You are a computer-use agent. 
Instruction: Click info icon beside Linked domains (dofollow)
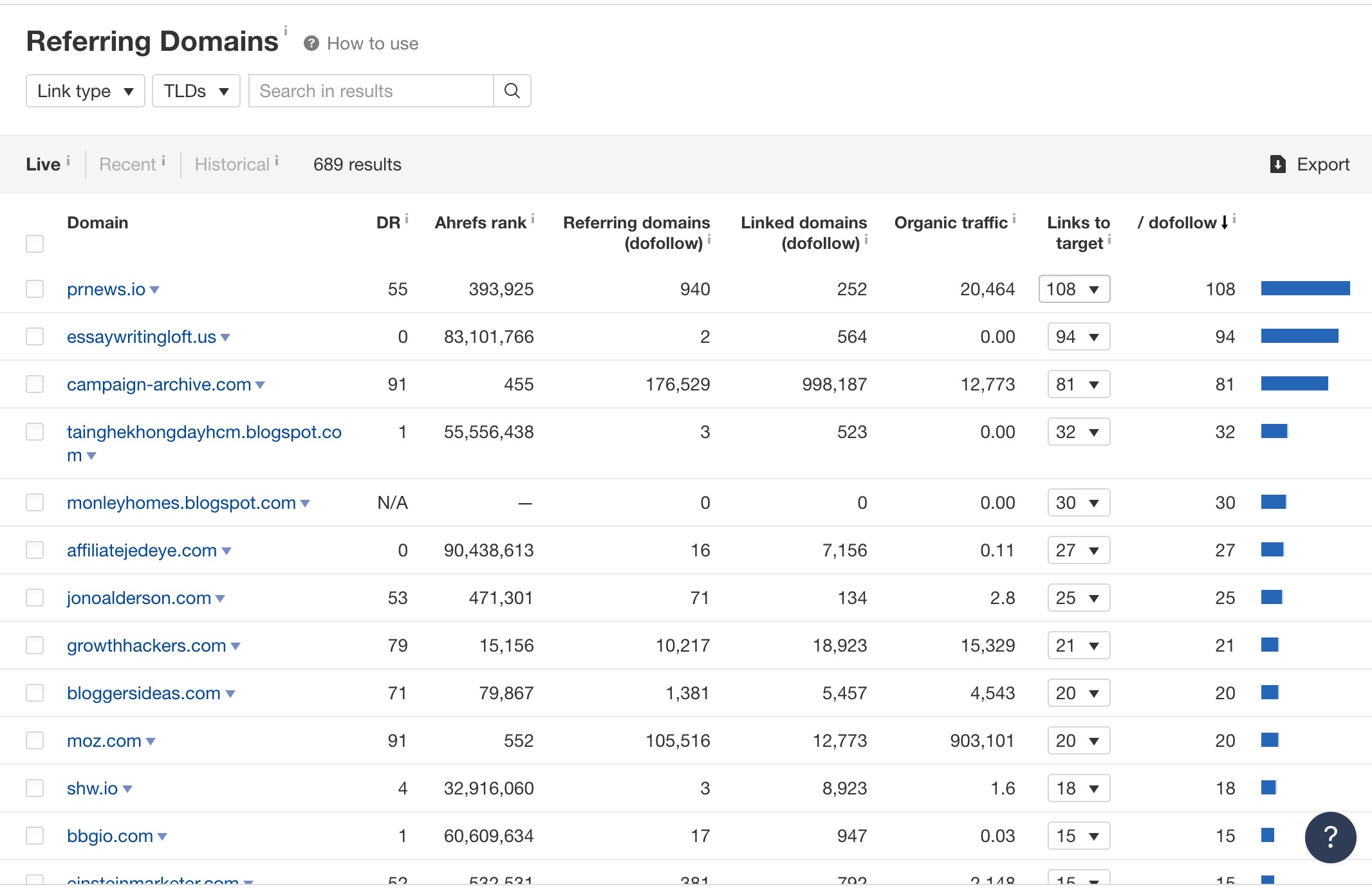(x=866, y=239)
